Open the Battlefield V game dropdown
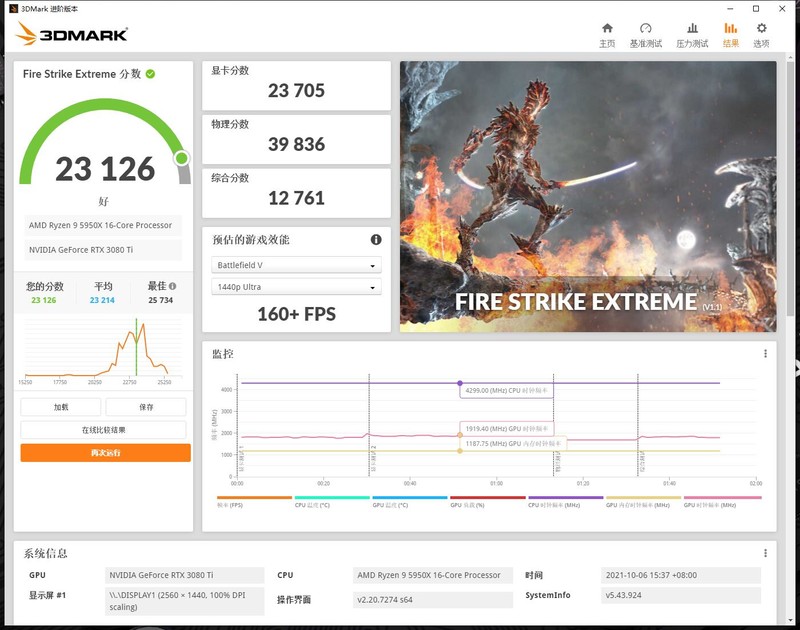This screenshot has width=800, height=630. click(x=295, y=264)
